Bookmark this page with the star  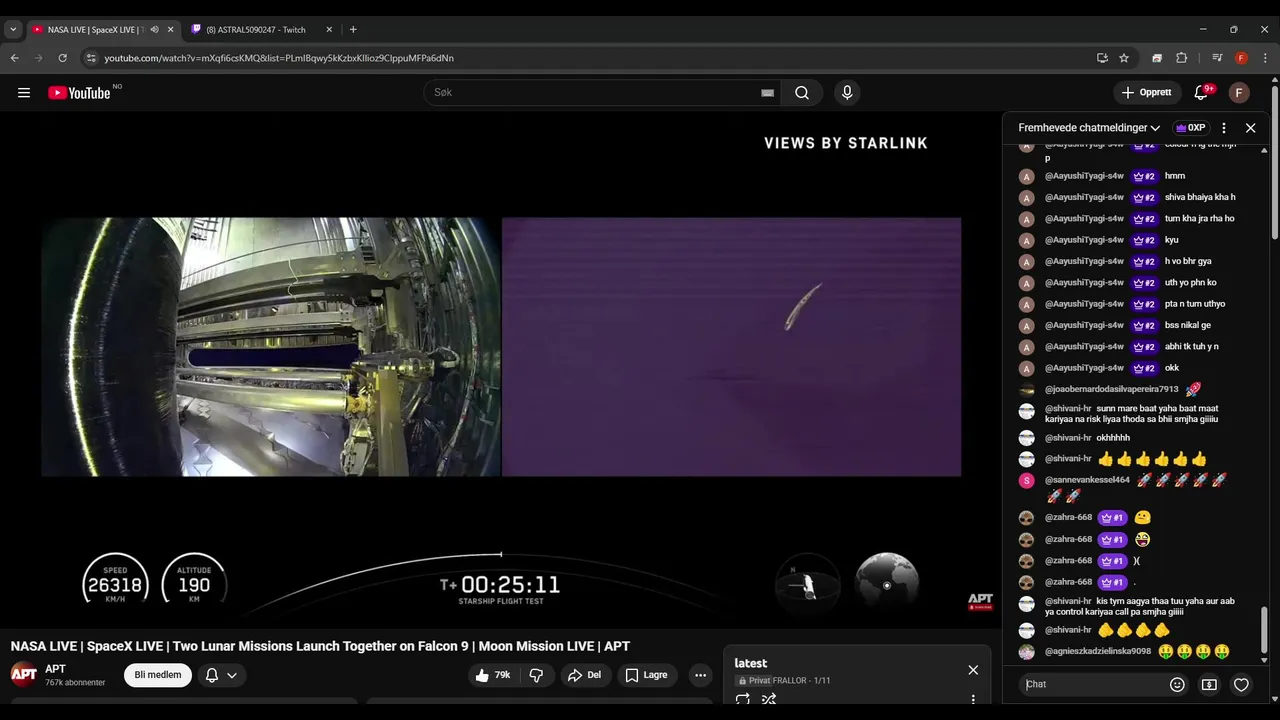pos(1124,58)
